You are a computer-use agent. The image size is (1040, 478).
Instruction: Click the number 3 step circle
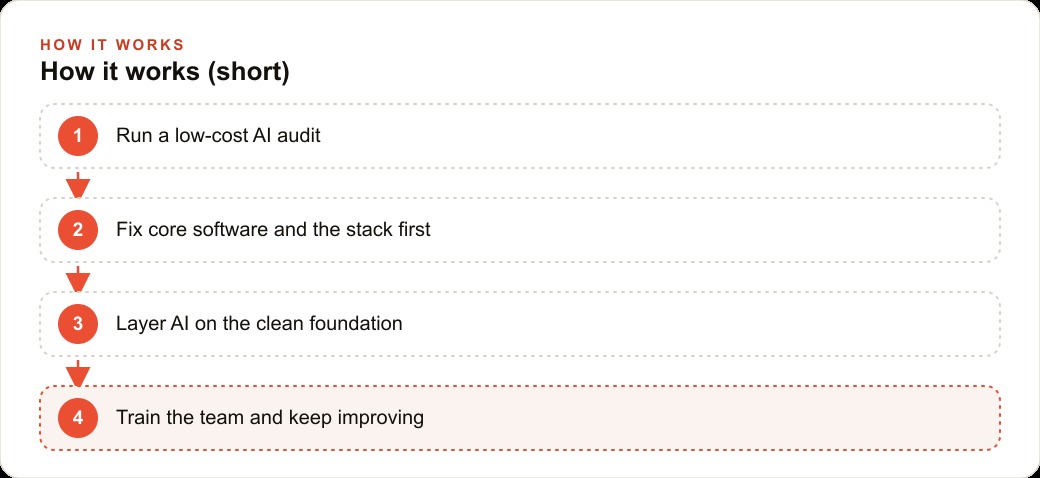point(78,324)
